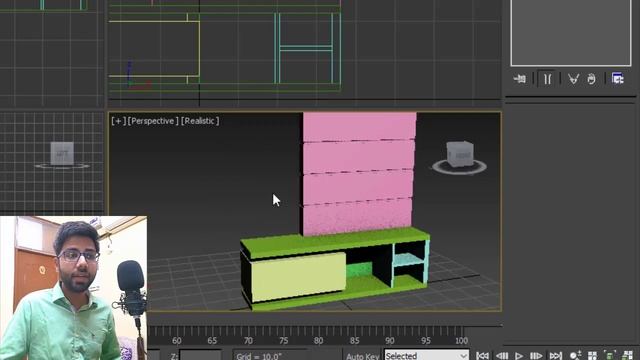
Task: Click Go to End playback button
Action: (x=556, y=356)
